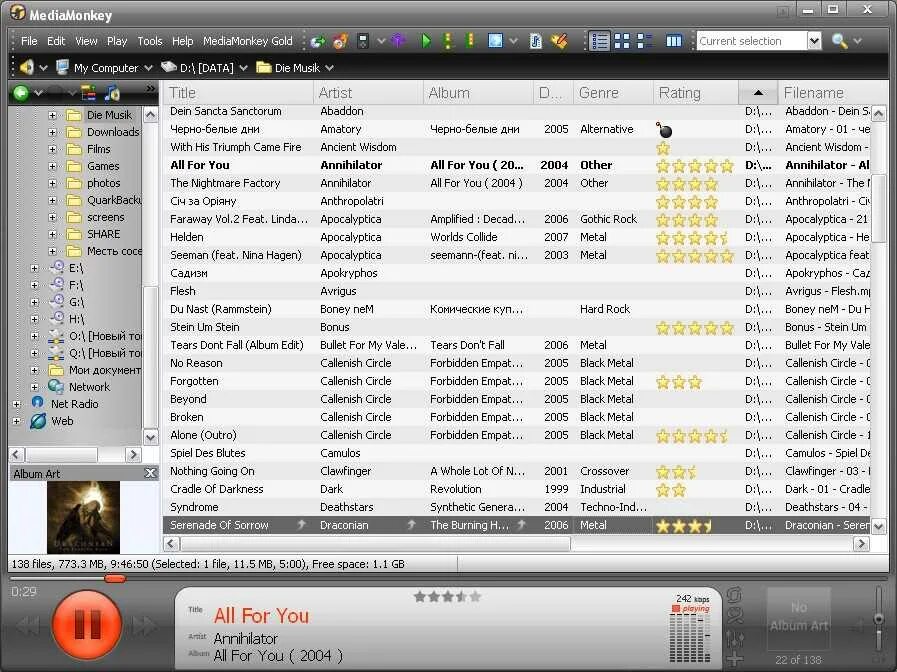Click the music note document toolbar icon
The image size is (897, 672).
coord(535,41)
